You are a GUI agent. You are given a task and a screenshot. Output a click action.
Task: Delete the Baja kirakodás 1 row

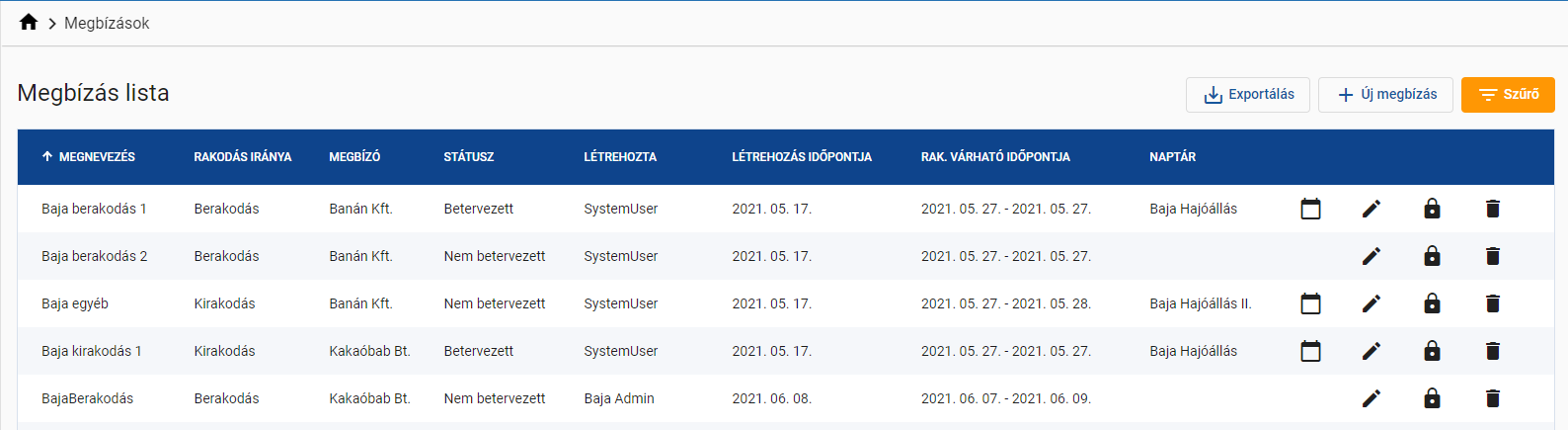tap(1492, 351)
